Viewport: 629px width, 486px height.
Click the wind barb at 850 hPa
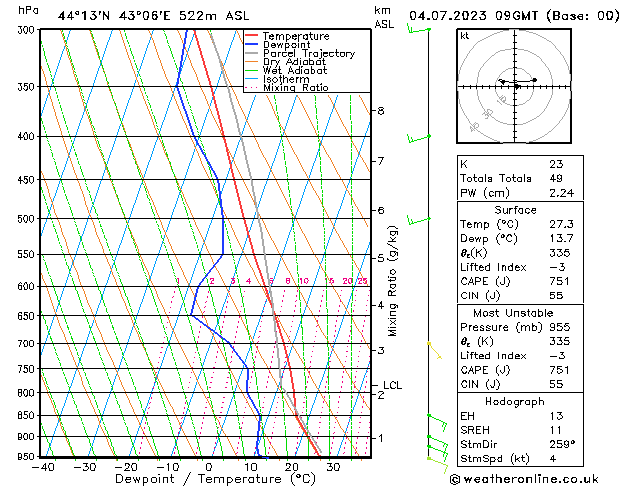(x=438, y=423)
